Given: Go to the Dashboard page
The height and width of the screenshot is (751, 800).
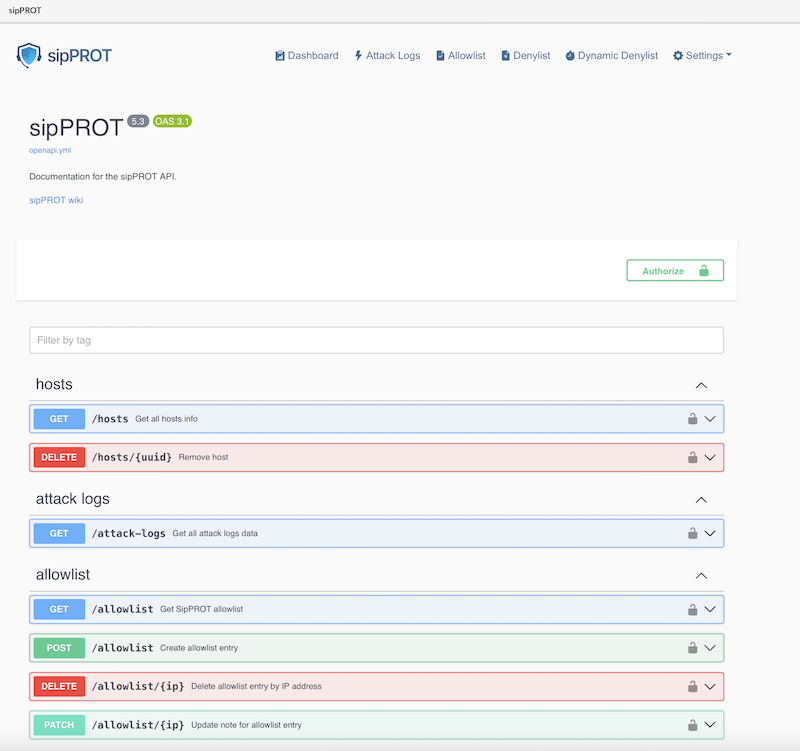Looking at the screenshot, I should point(307,56).
